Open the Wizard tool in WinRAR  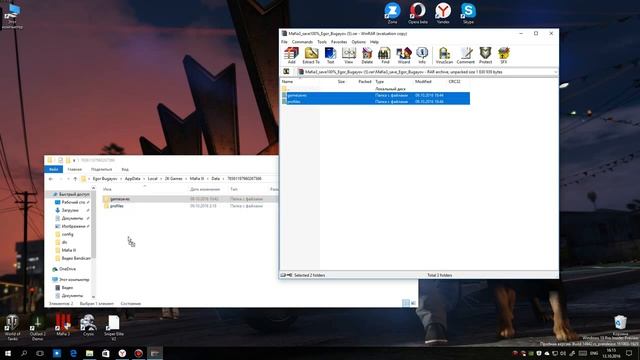(404, 55)
